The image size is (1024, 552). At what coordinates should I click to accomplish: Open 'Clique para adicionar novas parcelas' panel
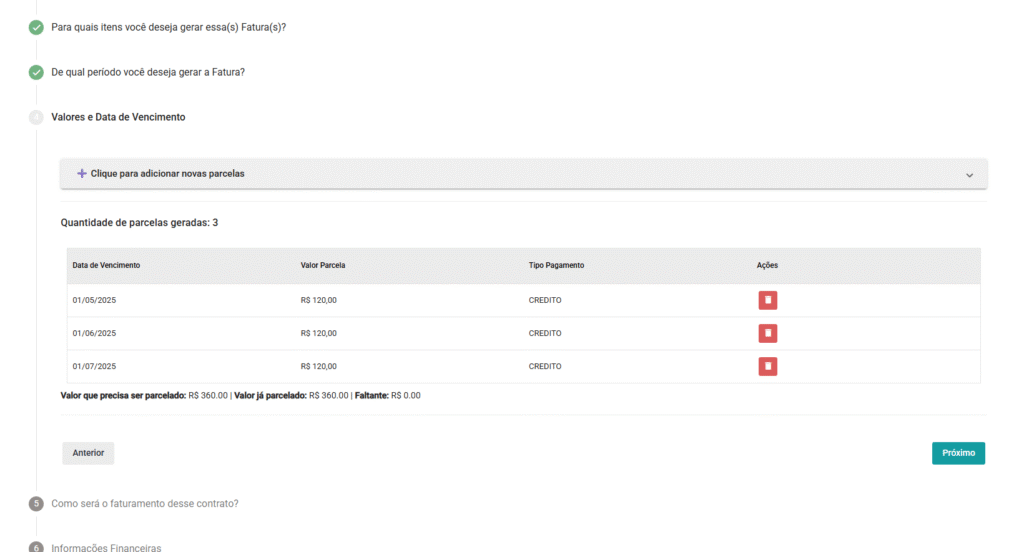point(167,174)
